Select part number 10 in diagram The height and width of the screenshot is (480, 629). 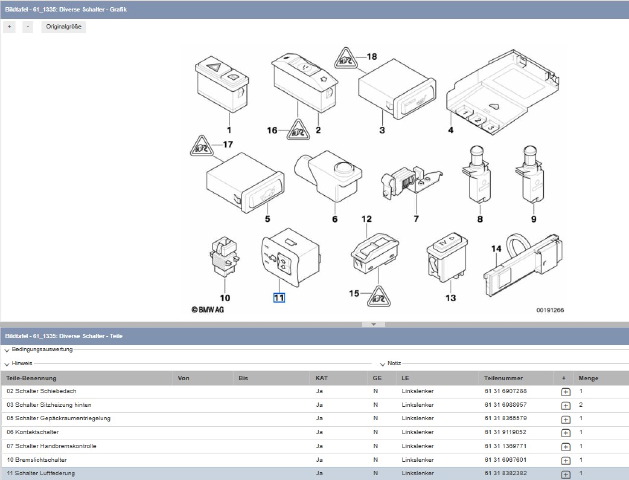pyautogui.click(x=225, y=298)
